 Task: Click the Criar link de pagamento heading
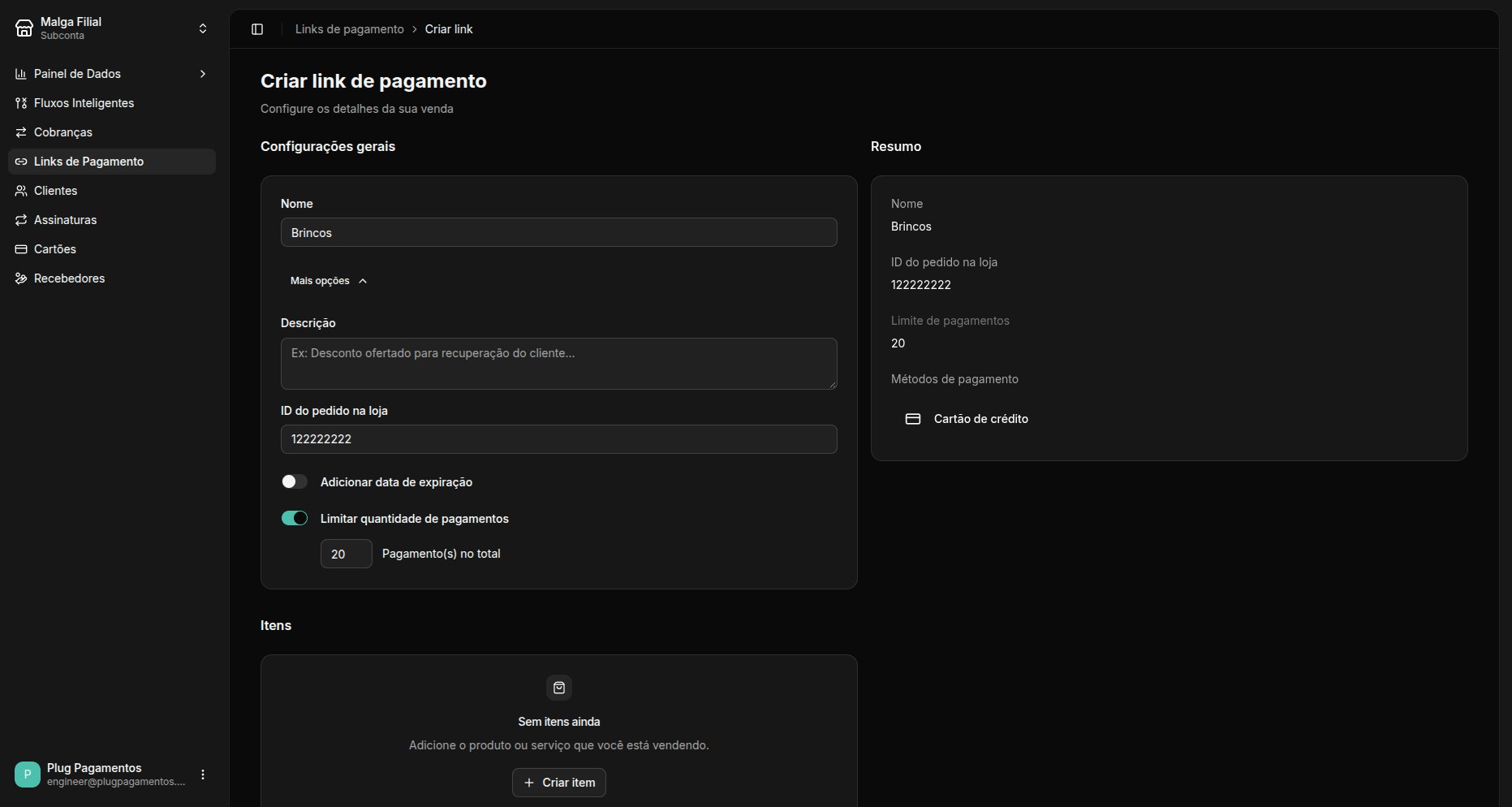pos(373,81)
